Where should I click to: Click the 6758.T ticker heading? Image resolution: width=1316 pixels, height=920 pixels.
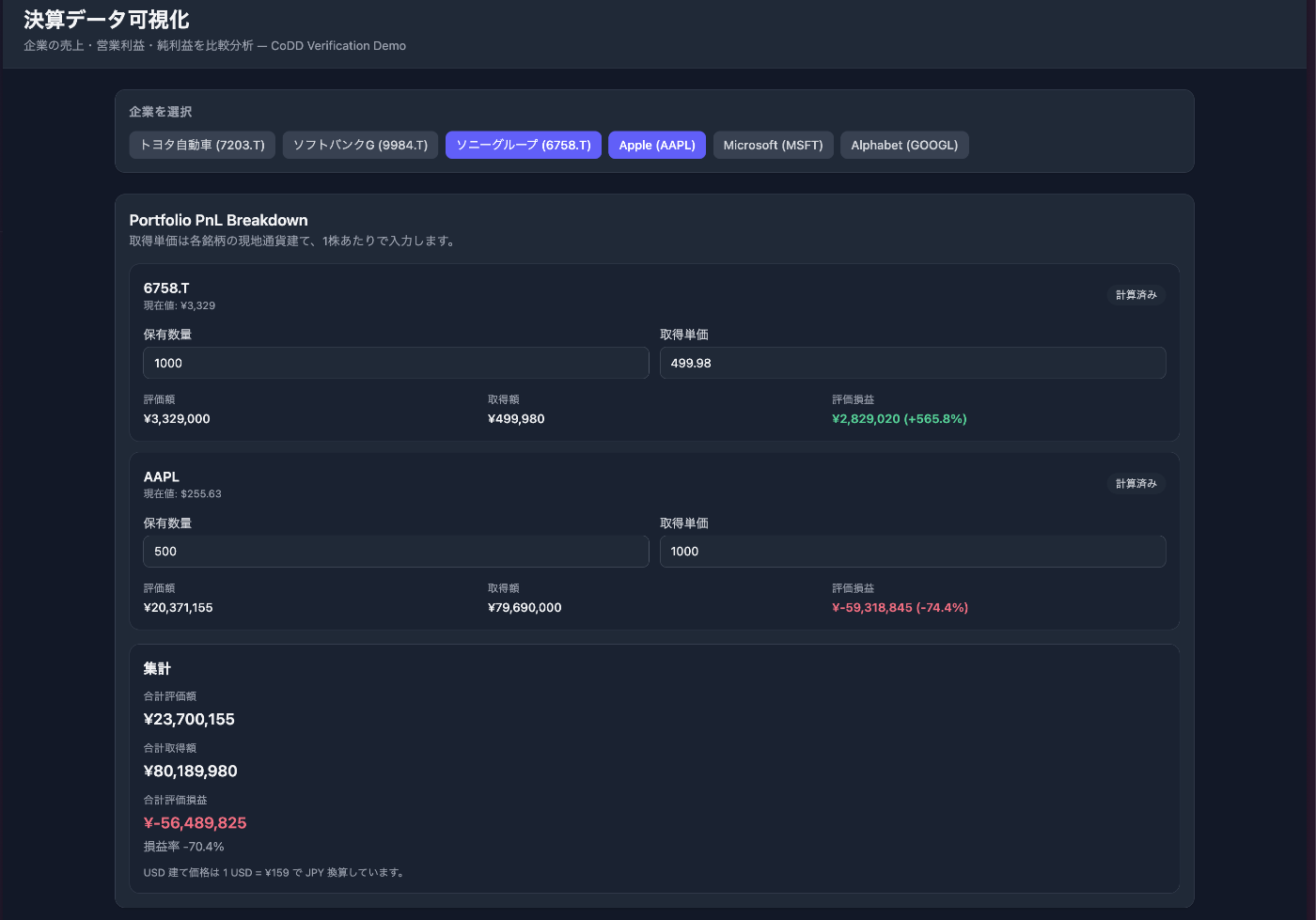(166, 288)
